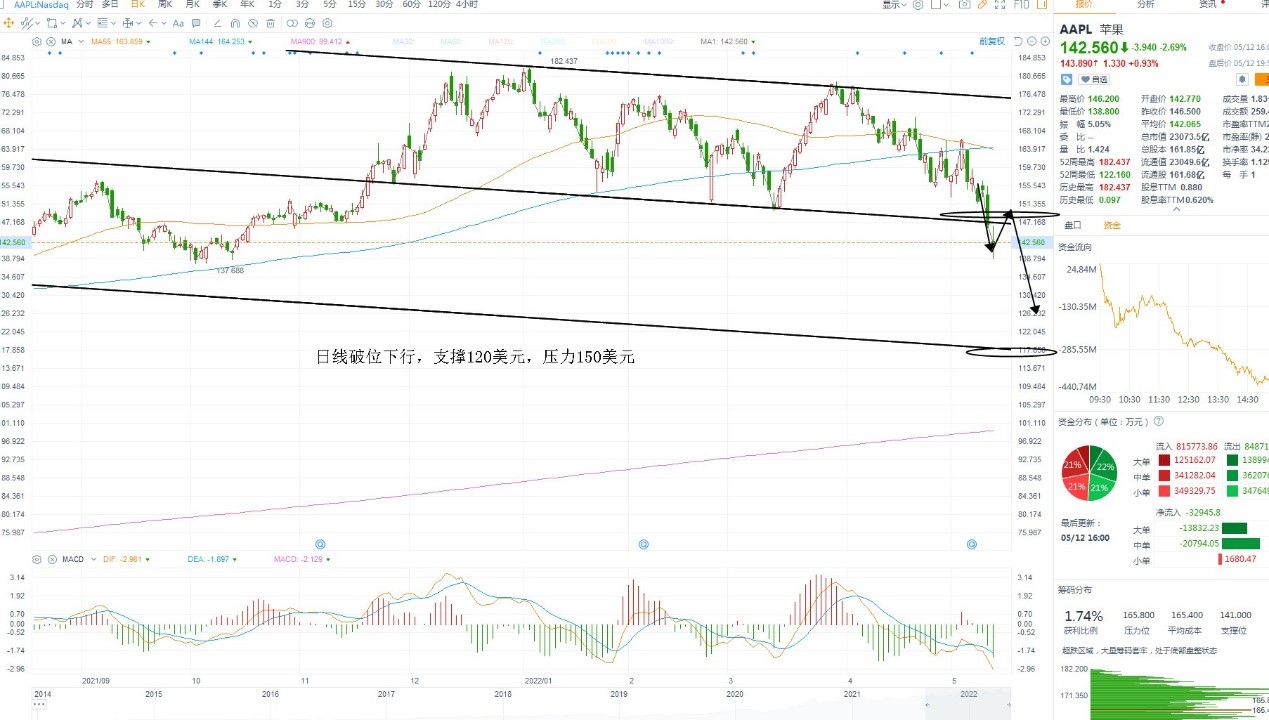This screenshot has width=1269, height=720.
Task: Switch to 60分 interval
Action: (411, 5)
